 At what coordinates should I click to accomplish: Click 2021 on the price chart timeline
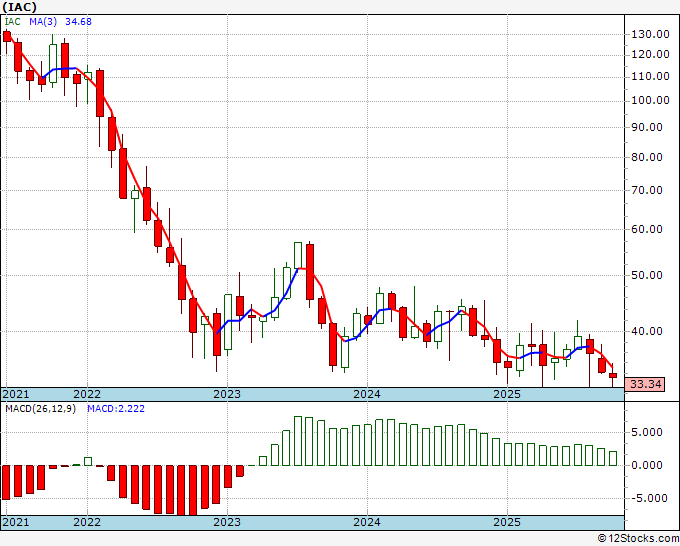click(16, 394)
